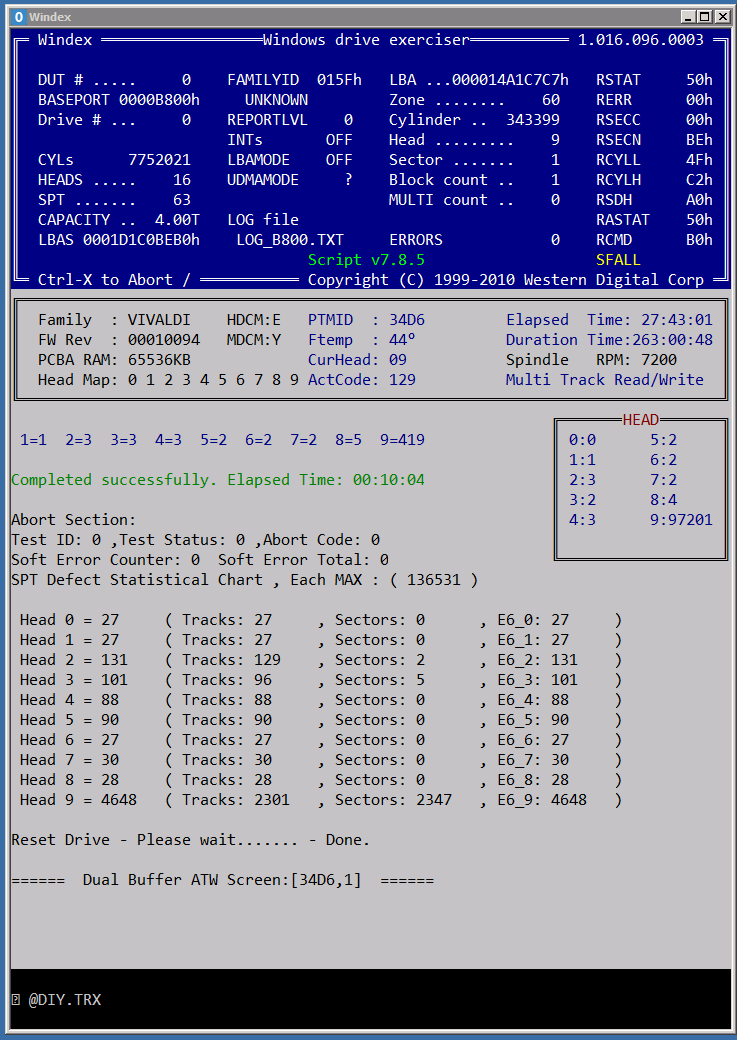Viewport: 737px width, 1040px height.
Task: Click the INTs OFF entry
Action: [x=290, y=140]
